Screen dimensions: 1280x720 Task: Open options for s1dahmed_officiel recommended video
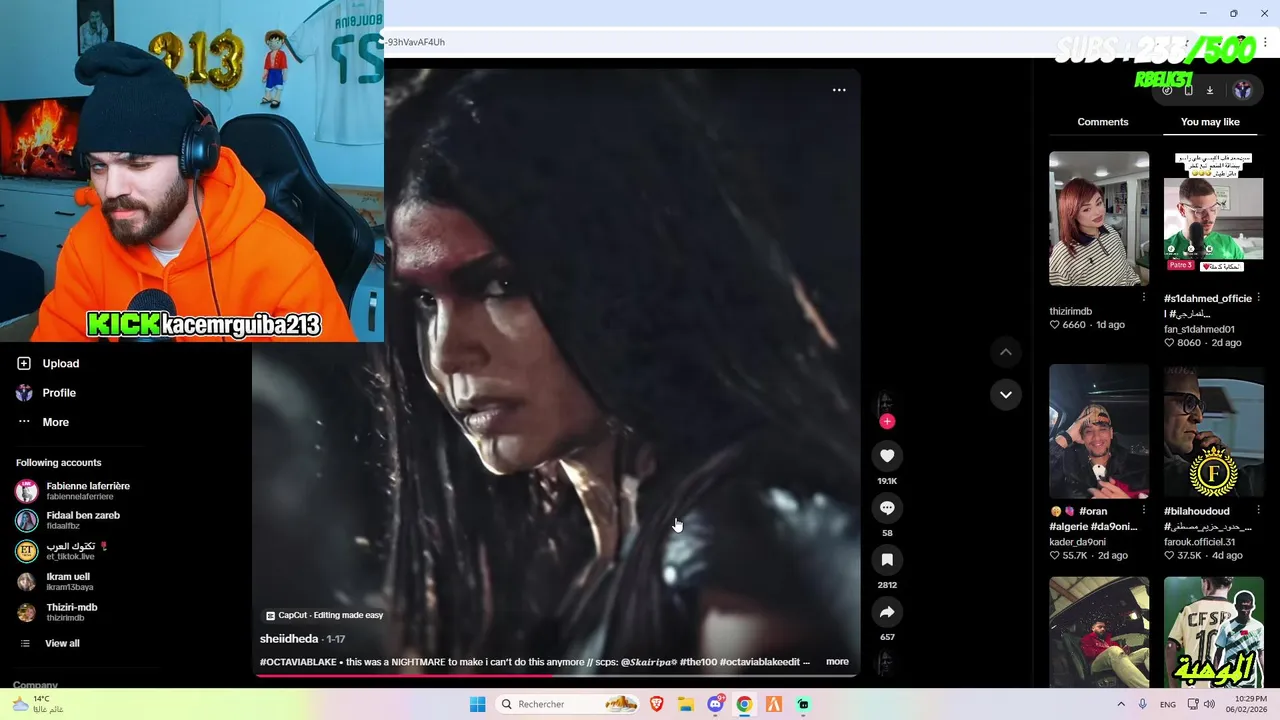1259,297
